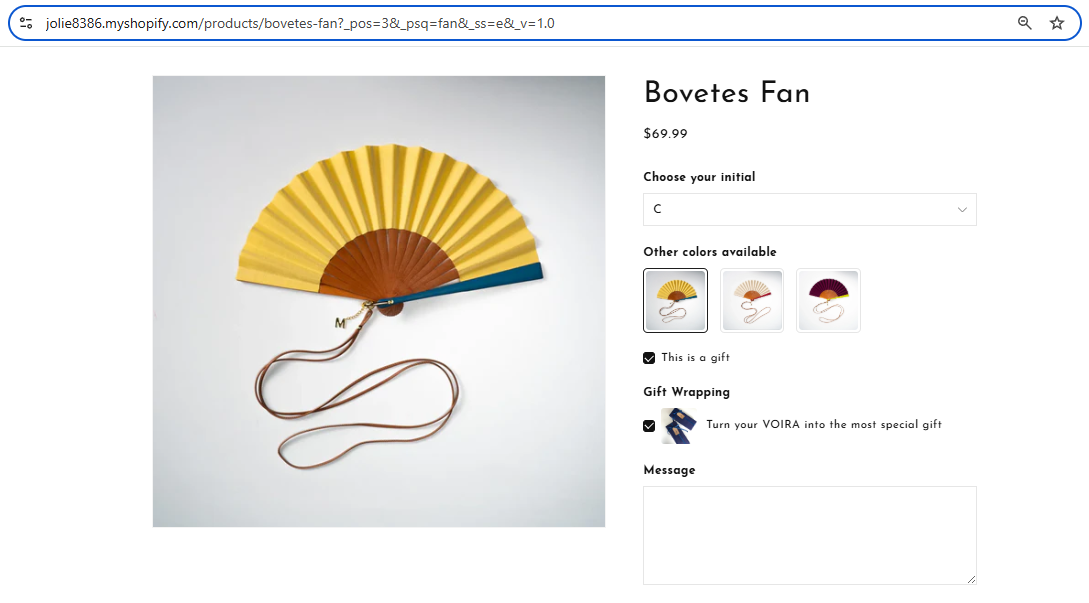Screen dimensions: 1089x603
Task: Click the zoom magnifier icon in address bar
Action: (1024, 23)
